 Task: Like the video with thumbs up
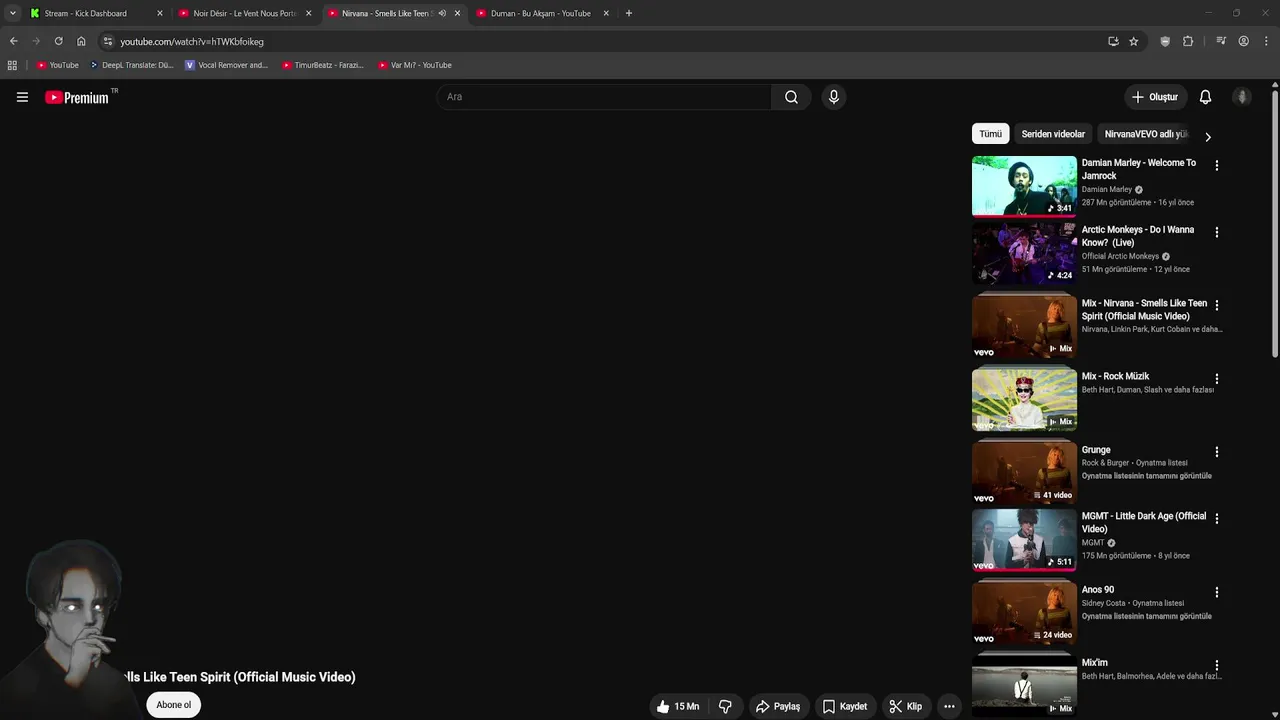click(677, 706)
